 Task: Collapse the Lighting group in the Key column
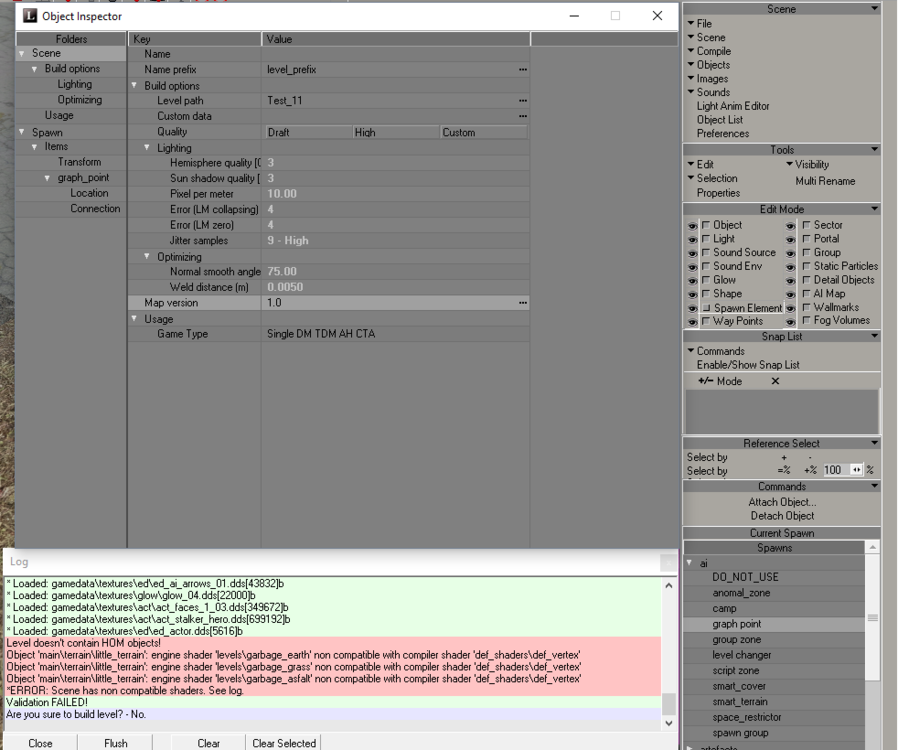click(148, 148)
